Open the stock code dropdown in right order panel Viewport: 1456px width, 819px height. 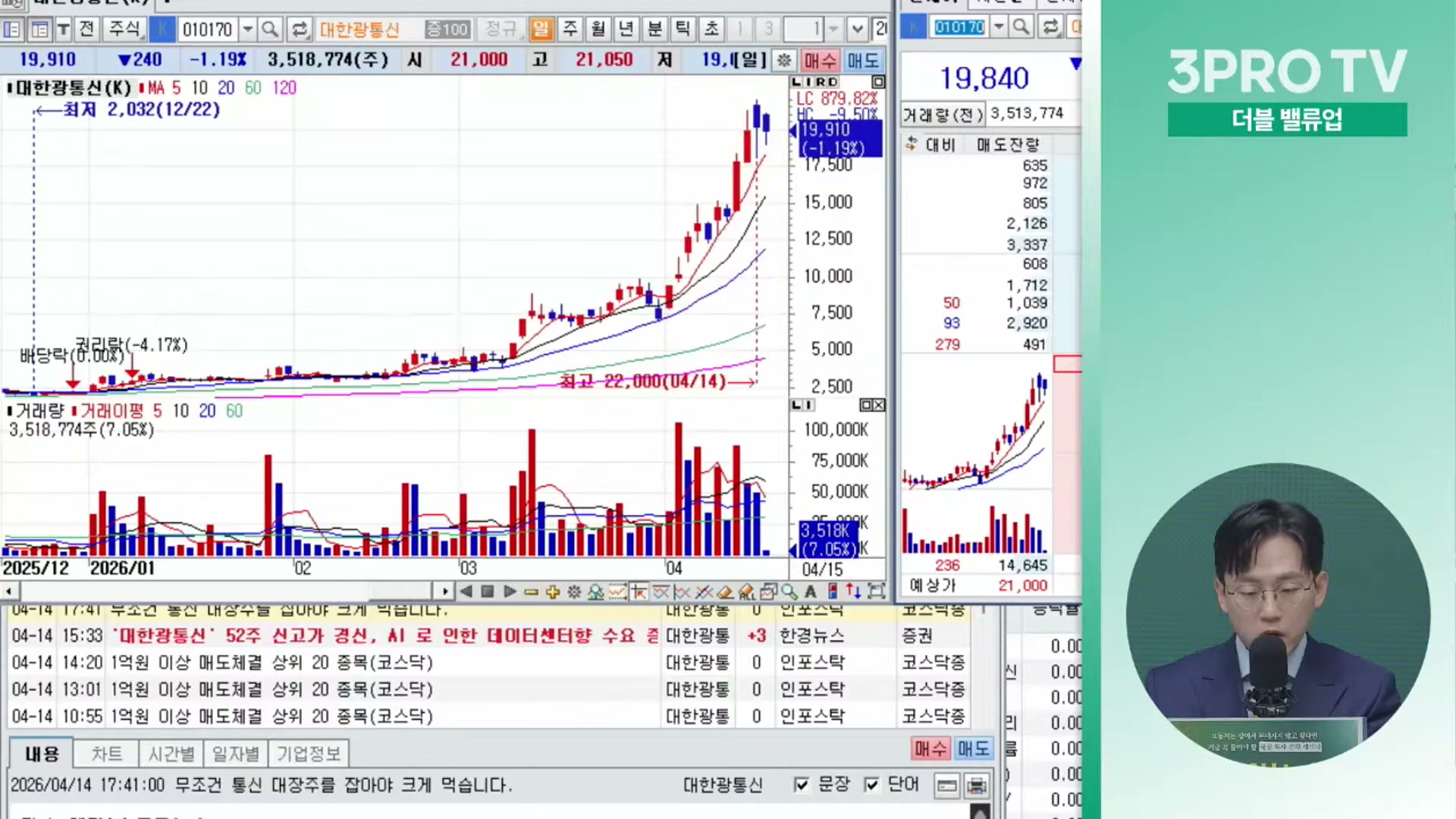click(x=999, y=27)
